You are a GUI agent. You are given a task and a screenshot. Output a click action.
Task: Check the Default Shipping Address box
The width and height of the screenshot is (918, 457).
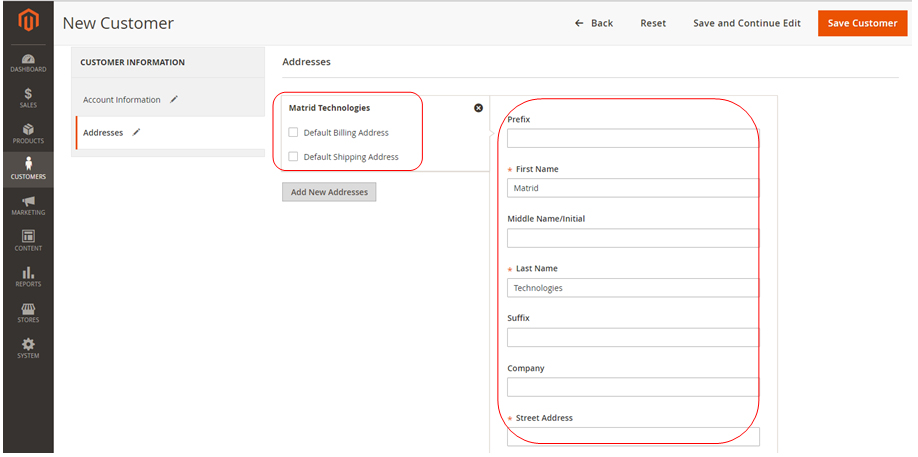coord(293,156)
